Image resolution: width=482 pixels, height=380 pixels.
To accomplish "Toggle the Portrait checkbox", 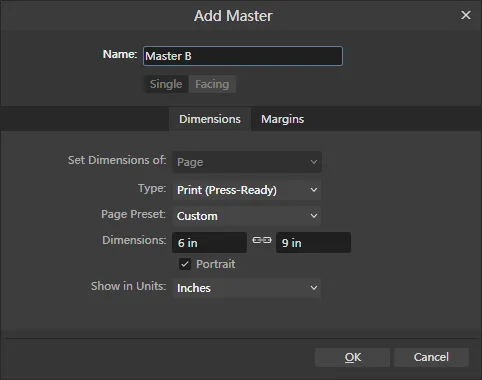I will [185, 264].
